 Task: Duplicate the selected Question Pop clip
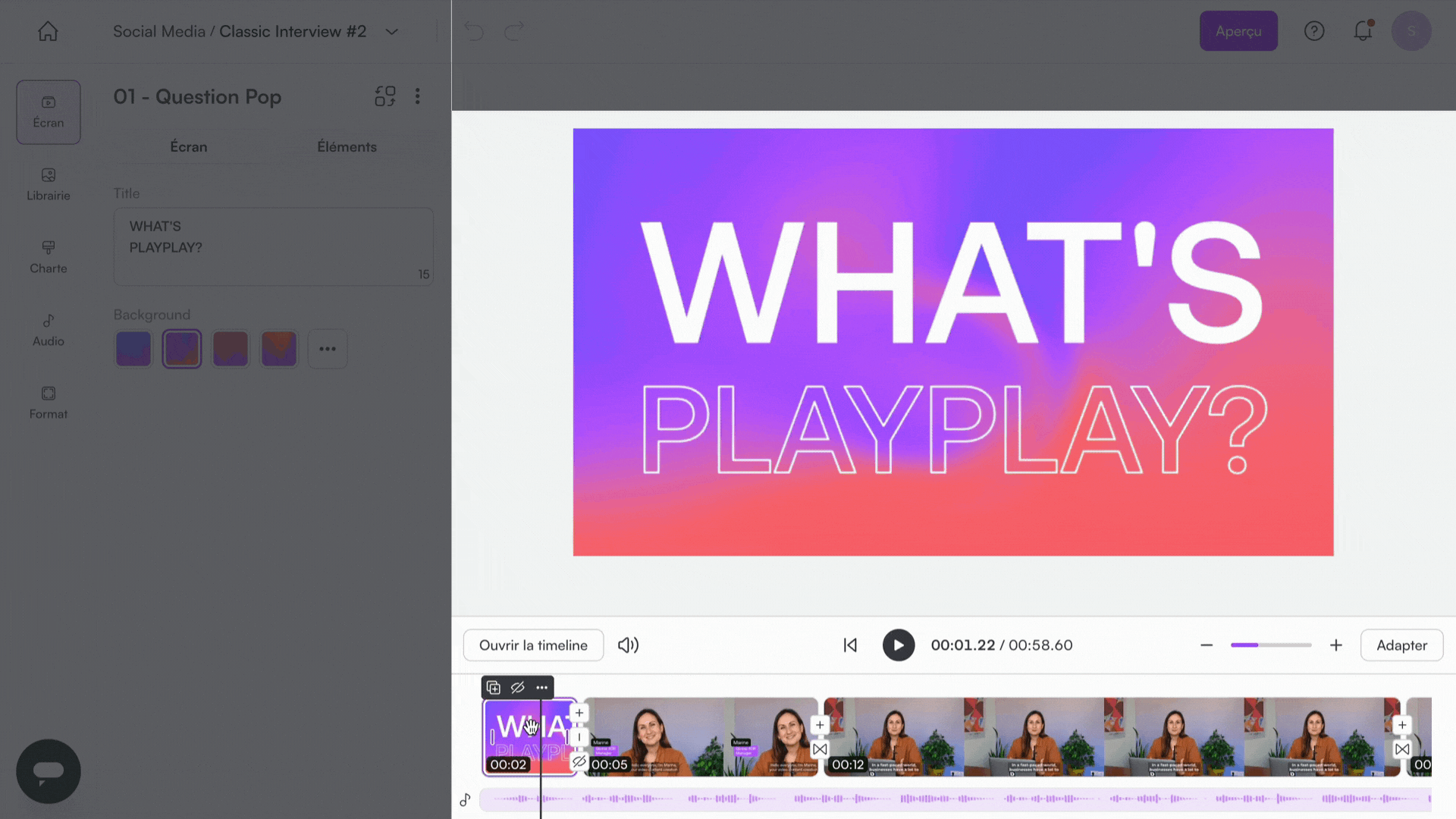point(493,688)
